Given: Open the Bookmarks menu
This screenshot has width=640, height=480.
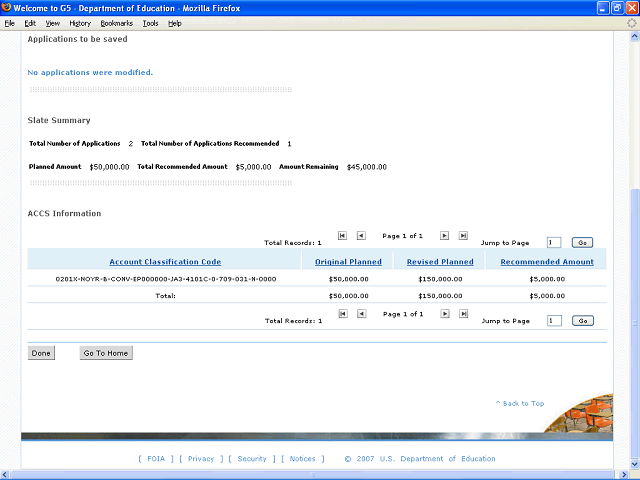Looking at the screenshot, I should point(117,23).
